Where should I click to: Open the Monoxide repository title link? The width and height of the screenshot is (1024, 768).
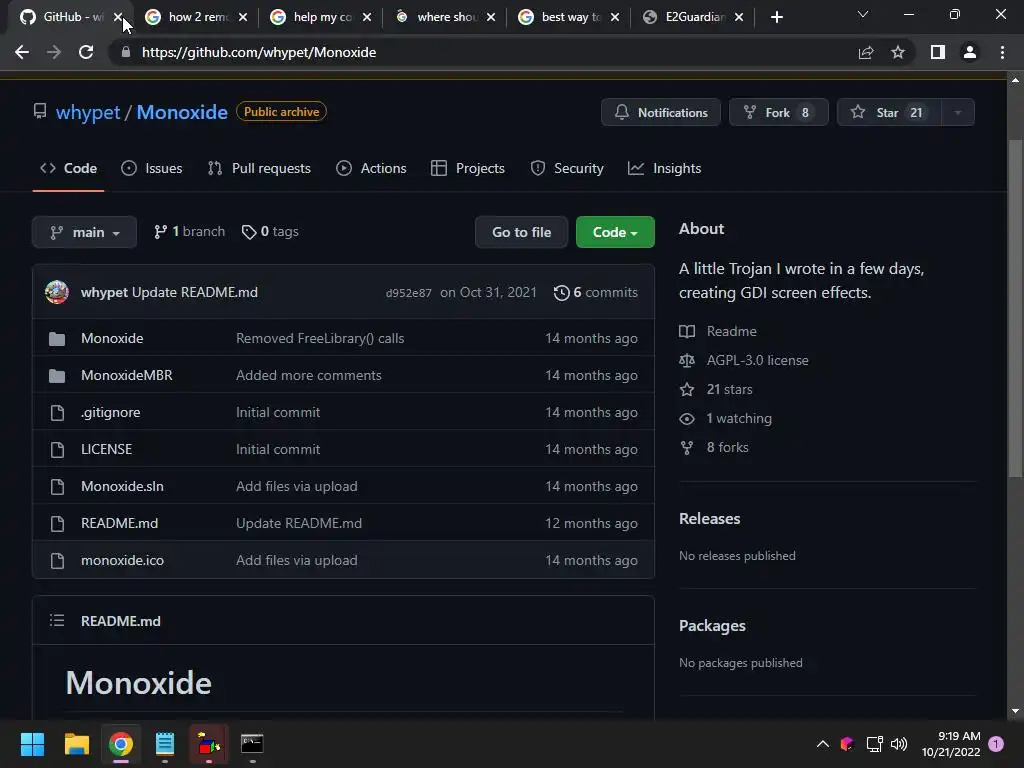(x=182, y=112)
